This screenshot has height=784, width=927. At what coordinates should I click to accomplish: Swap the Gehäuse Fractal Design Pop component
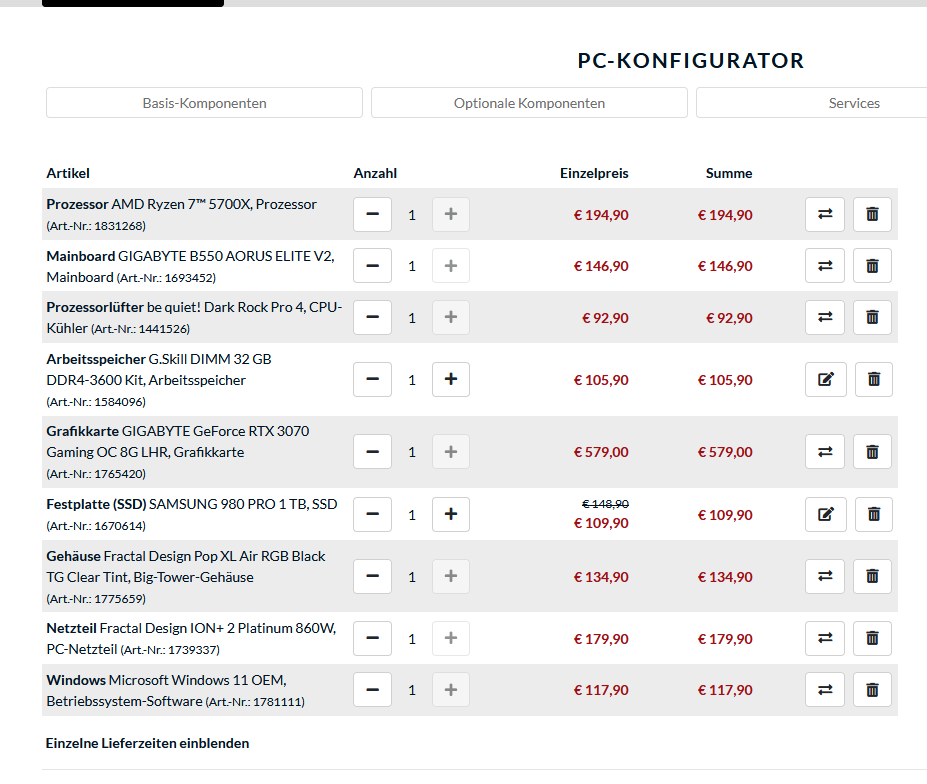825,576
